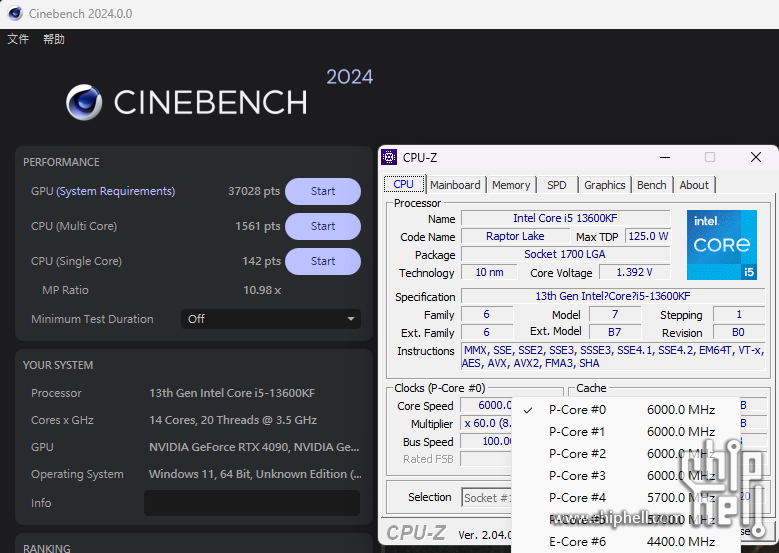Select E-Core #6 in the core list

pyautogui.click(x=625, y=542)
